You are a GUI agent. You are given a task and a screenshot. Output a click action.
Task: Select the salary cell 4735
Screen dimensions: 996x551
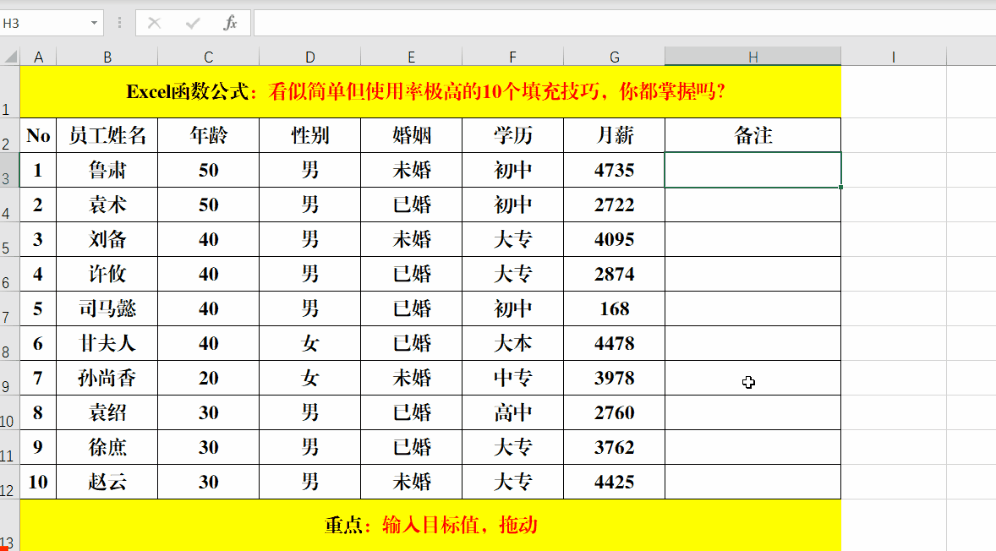point(614,170)
